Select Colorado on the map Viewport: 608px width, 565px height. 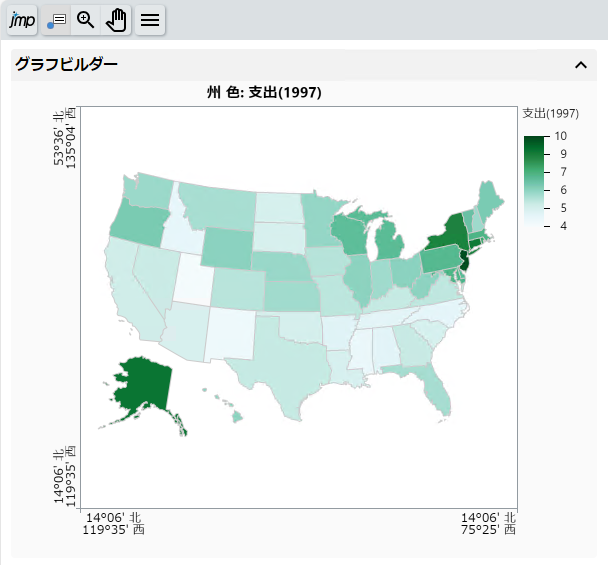click(x=238, y=289)
